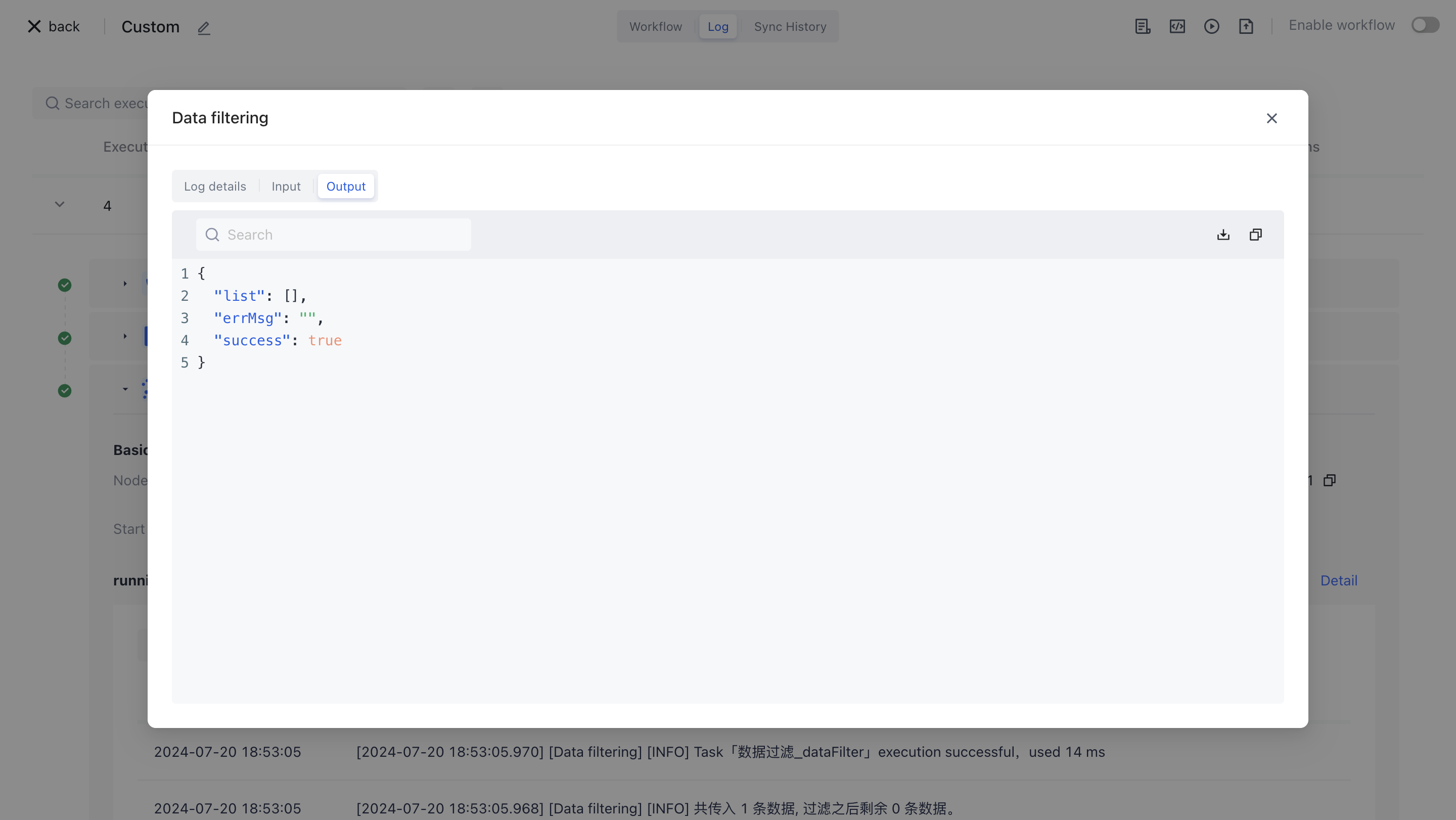Click the Detail link
This screenshot has width=1456, height=820.
pos(1338,580)
